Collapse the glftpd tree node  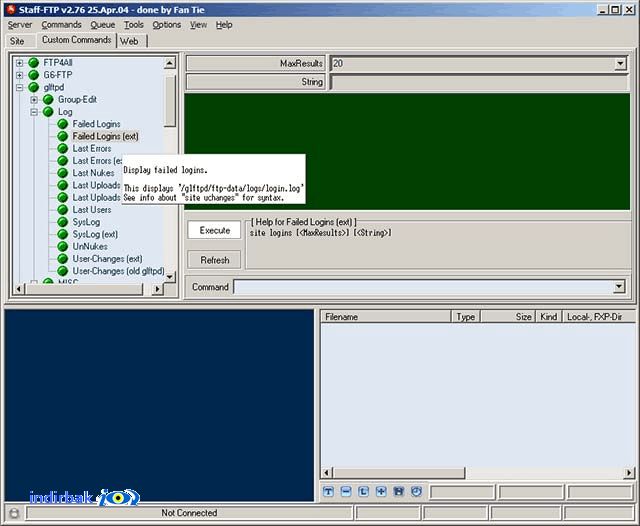click(x=19, y=87)
